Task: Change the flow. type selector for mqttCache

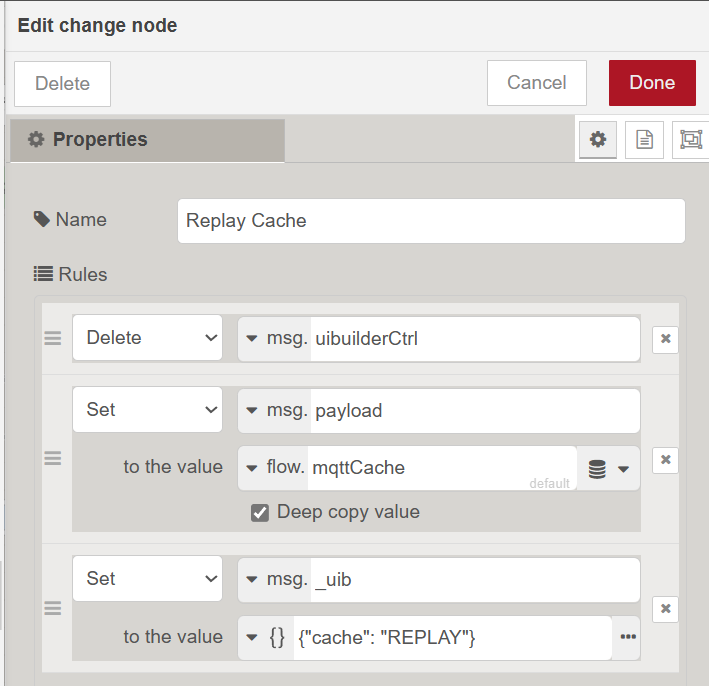Action: click(275, 468)
